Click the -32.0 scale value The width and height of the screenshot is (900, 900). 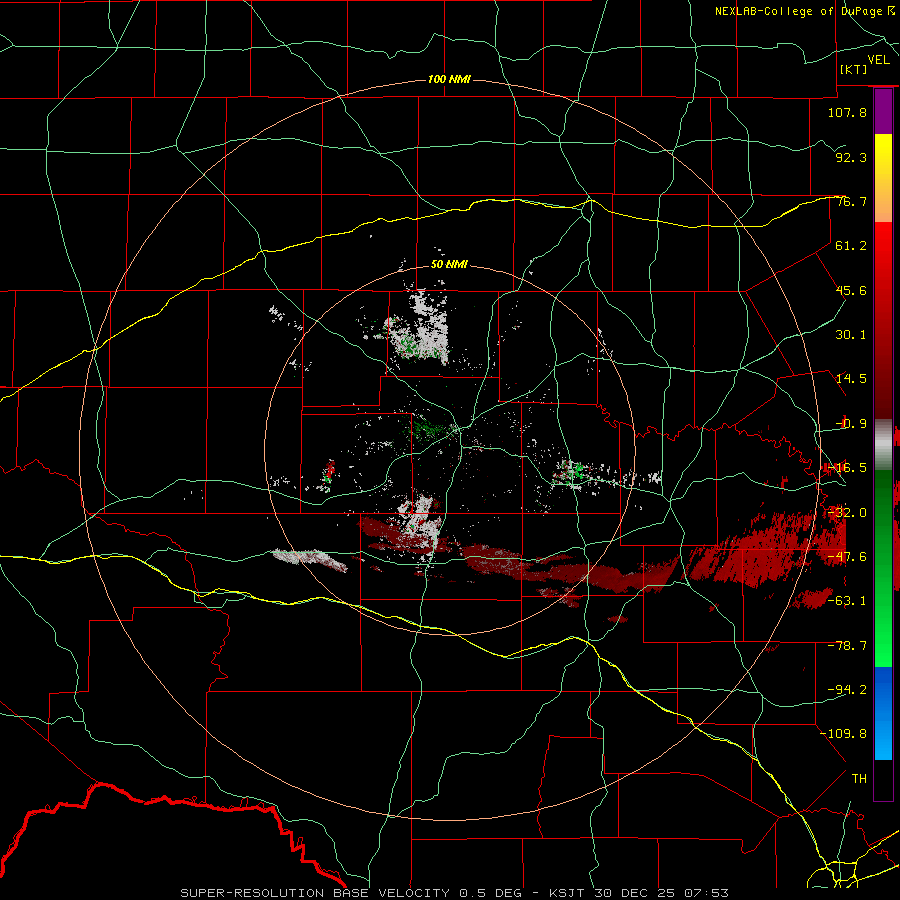(847, 513)
